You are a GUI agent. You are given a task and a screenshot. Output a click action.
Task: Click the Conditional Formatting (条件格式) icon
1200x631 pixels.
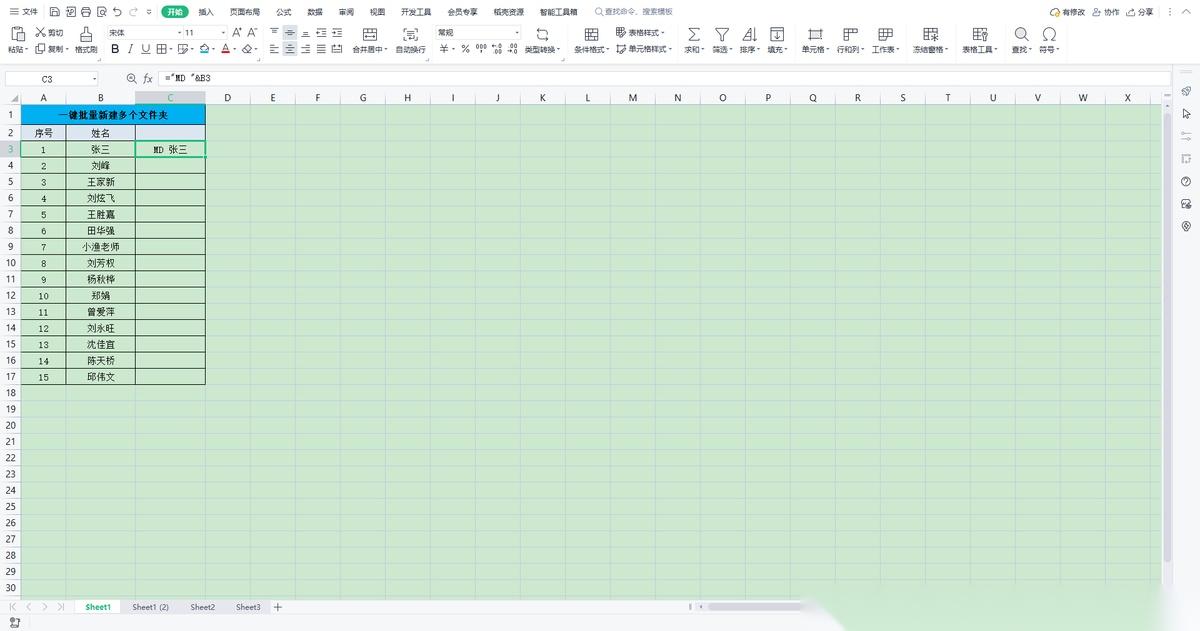point(591,34)
